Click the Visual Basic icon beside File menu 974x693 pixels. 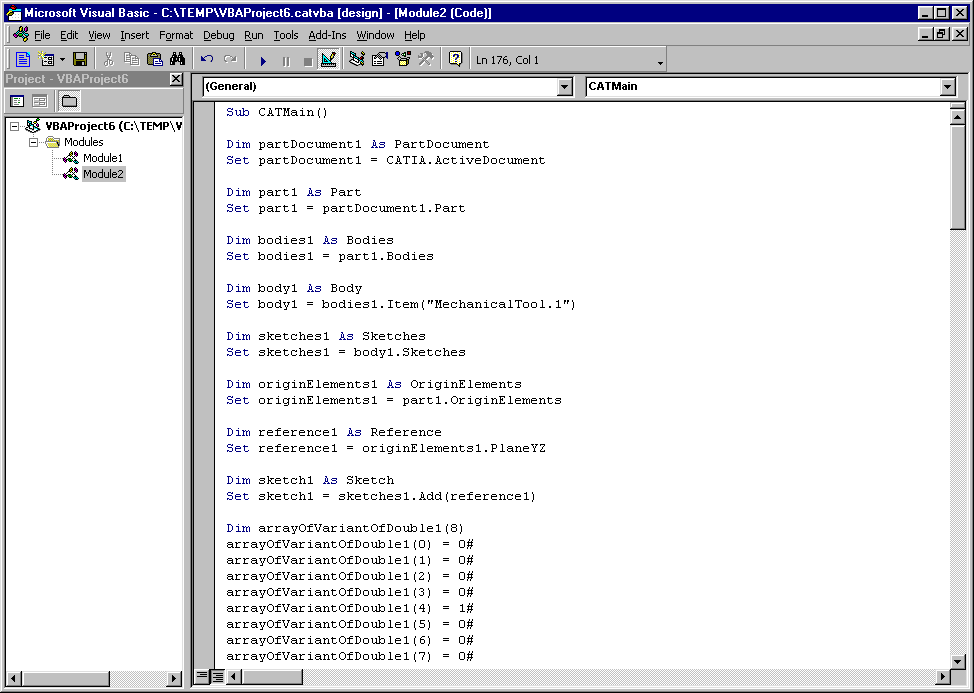(x=21, y=35)
